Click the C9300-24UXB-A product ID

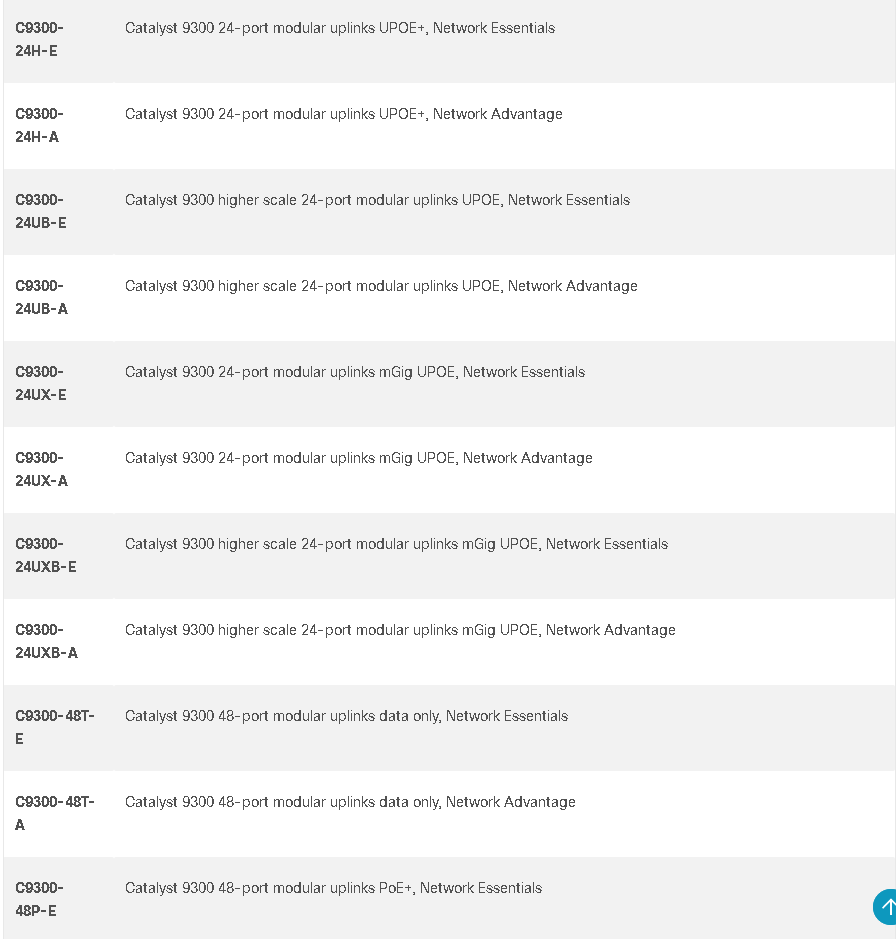(x=46, y=641)
